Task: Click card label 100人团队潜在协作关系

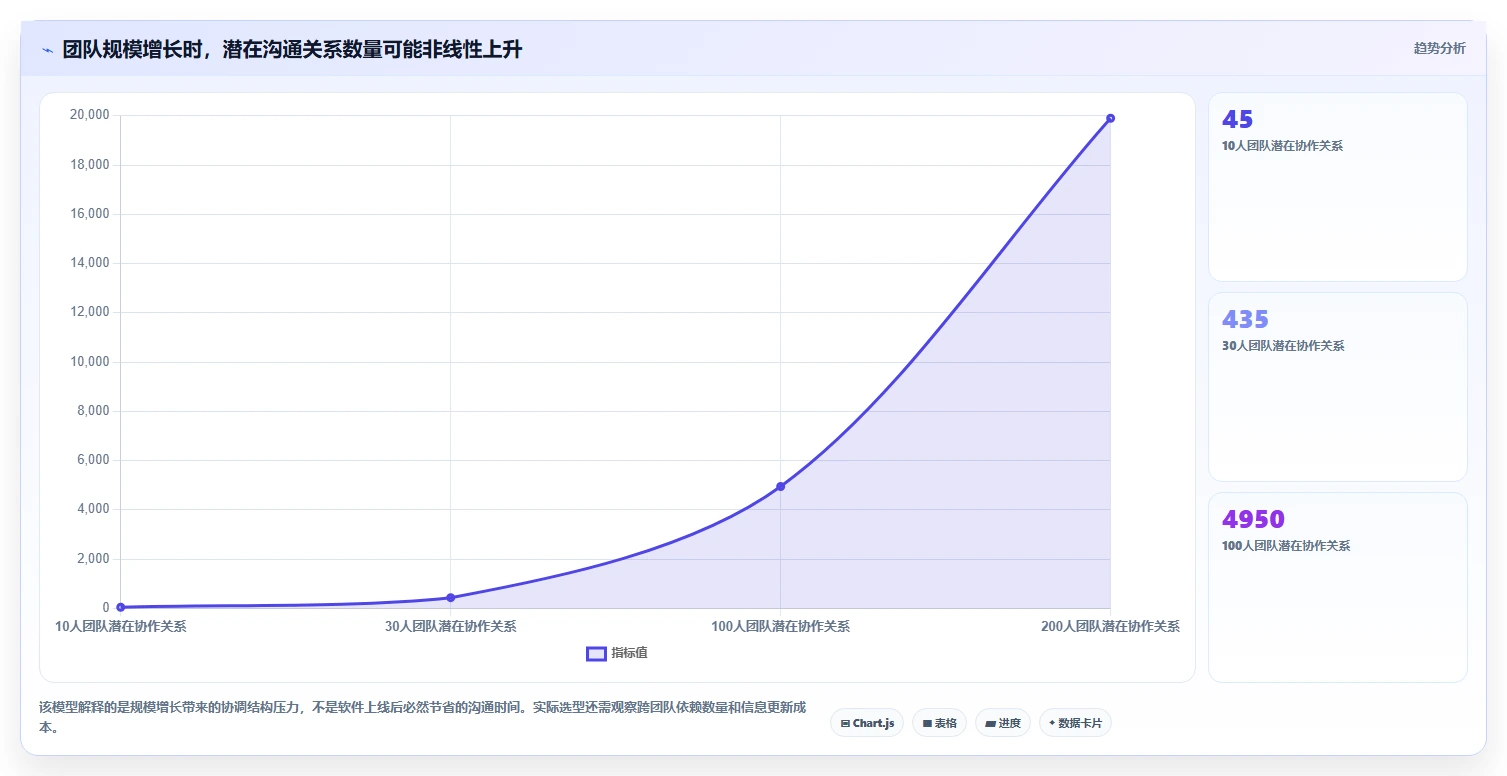Action: click(x=1286, y=546)
